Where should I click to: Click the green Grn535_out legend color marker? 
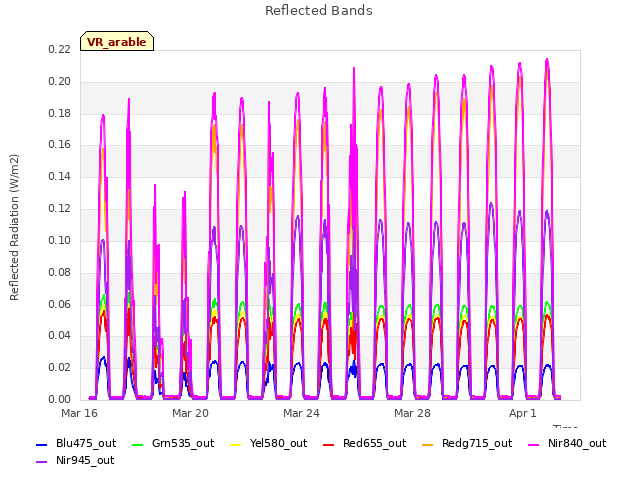point(138,445)
